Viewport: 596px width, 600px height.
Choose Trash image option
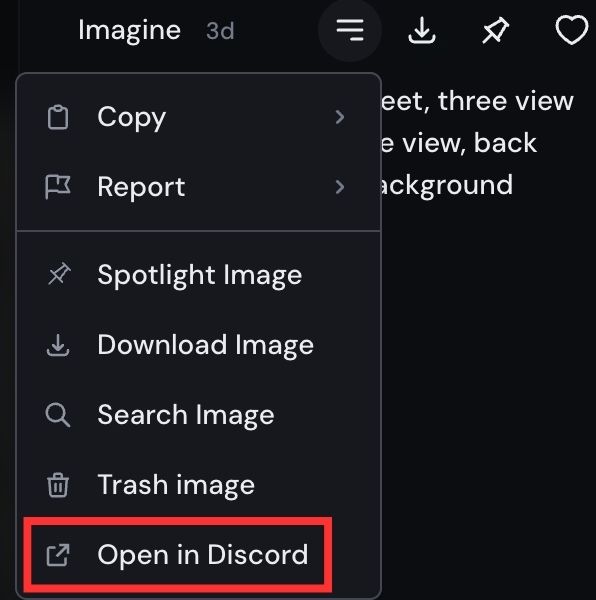point(199,485)
